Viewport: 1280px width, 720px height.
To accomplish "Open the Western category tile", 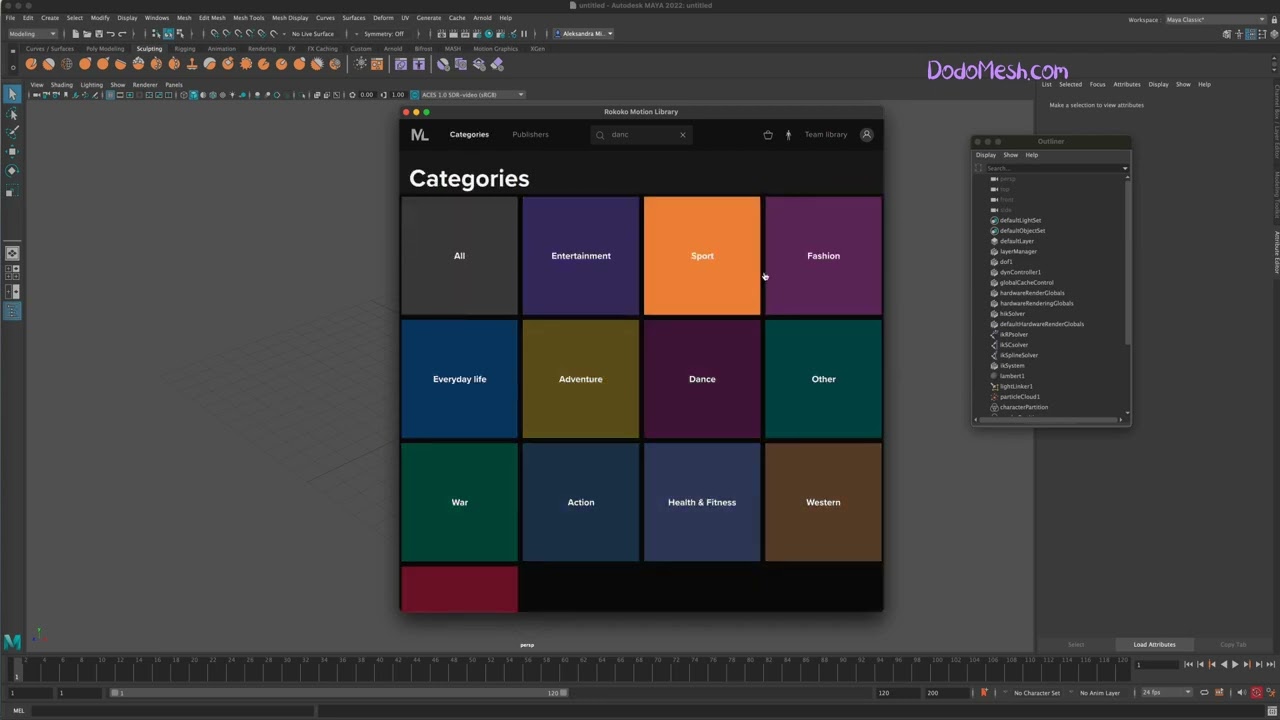I will click(x=823, y=502).
